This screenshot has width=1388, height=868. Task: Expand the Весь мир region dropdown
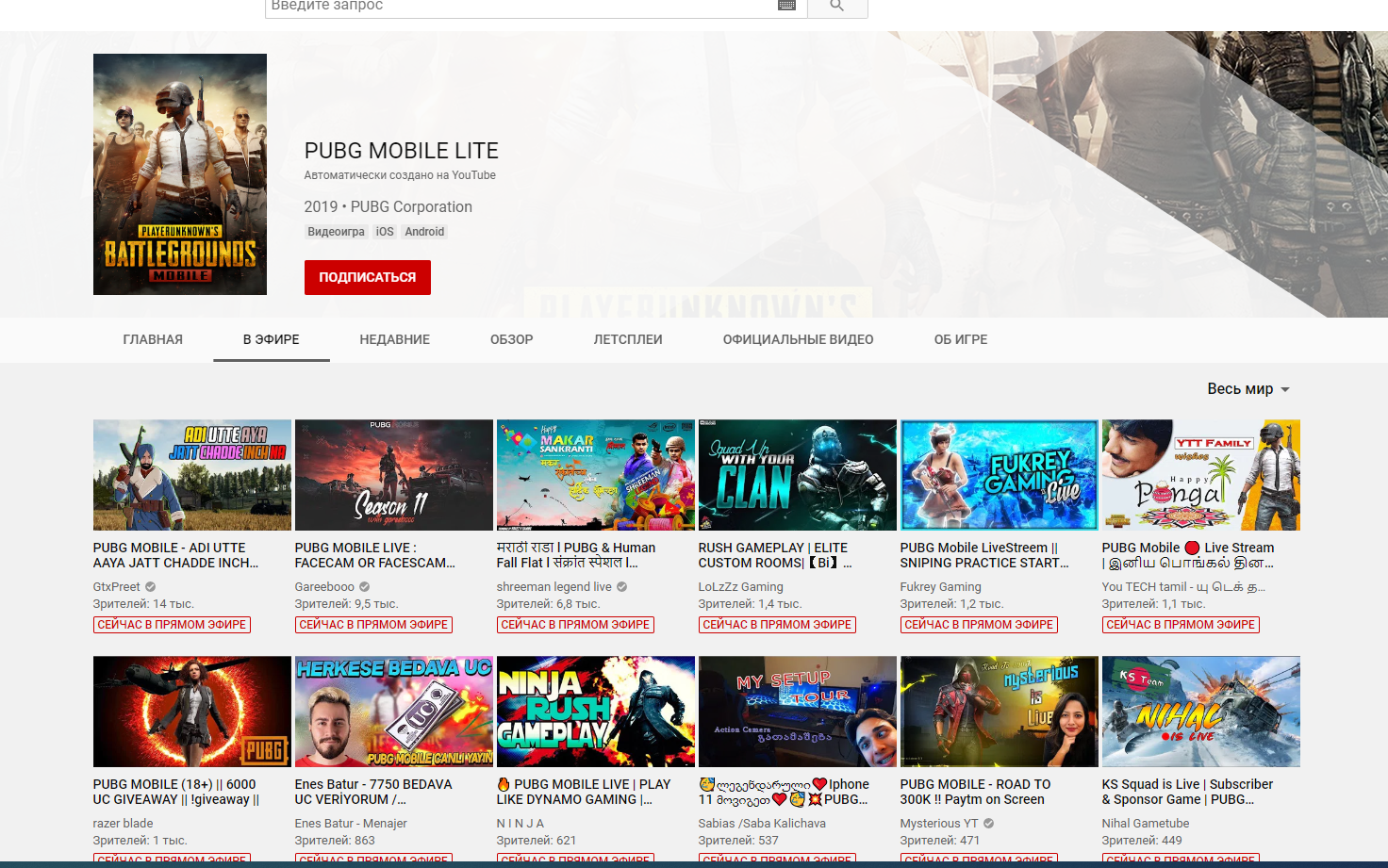(1248, 389)
